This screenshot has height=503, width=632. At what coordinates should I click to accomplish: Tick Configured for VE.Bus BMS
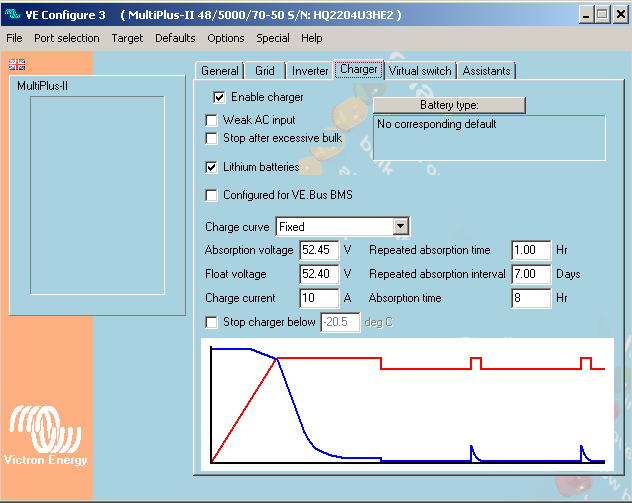tap(211, 195)
